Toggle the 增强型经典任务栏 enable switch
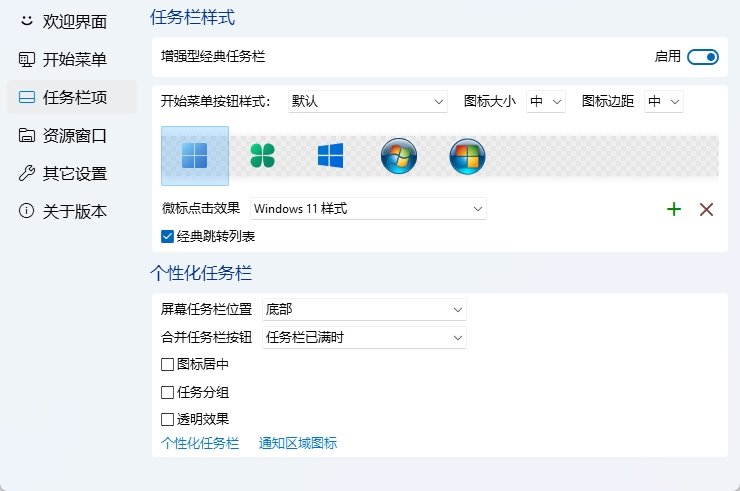The image size is (740, 491). point(702,57)
